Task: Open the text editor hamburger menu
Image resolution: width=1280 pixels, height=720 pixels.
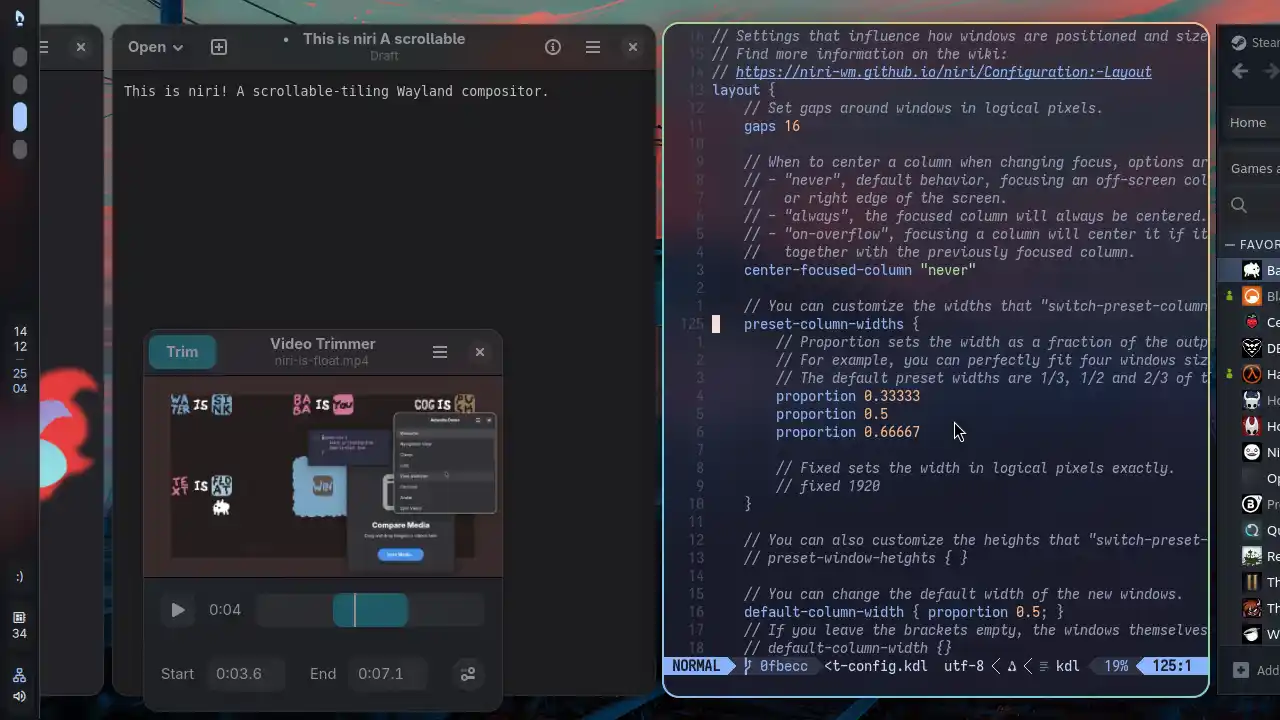Action: 593,47
